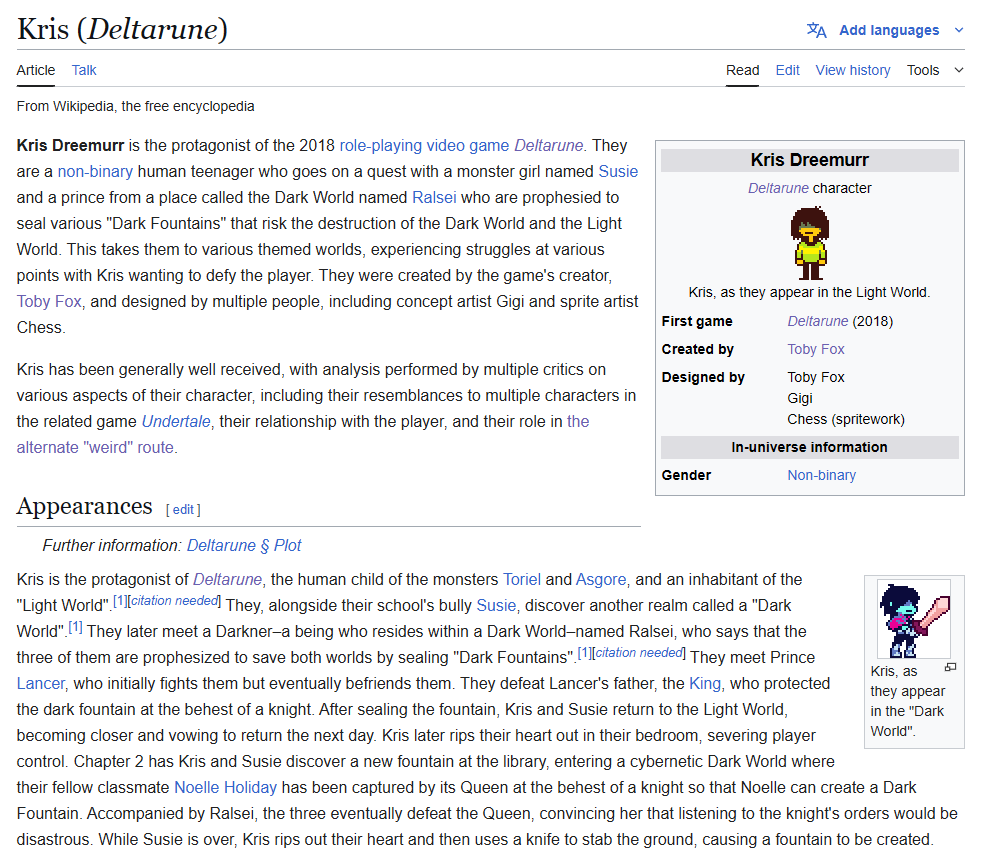Image resolution: width=982 pixels, height=859 pixels.
Task: Follow the Toby Fox link in intro text
Action: (x=49, y=302)
